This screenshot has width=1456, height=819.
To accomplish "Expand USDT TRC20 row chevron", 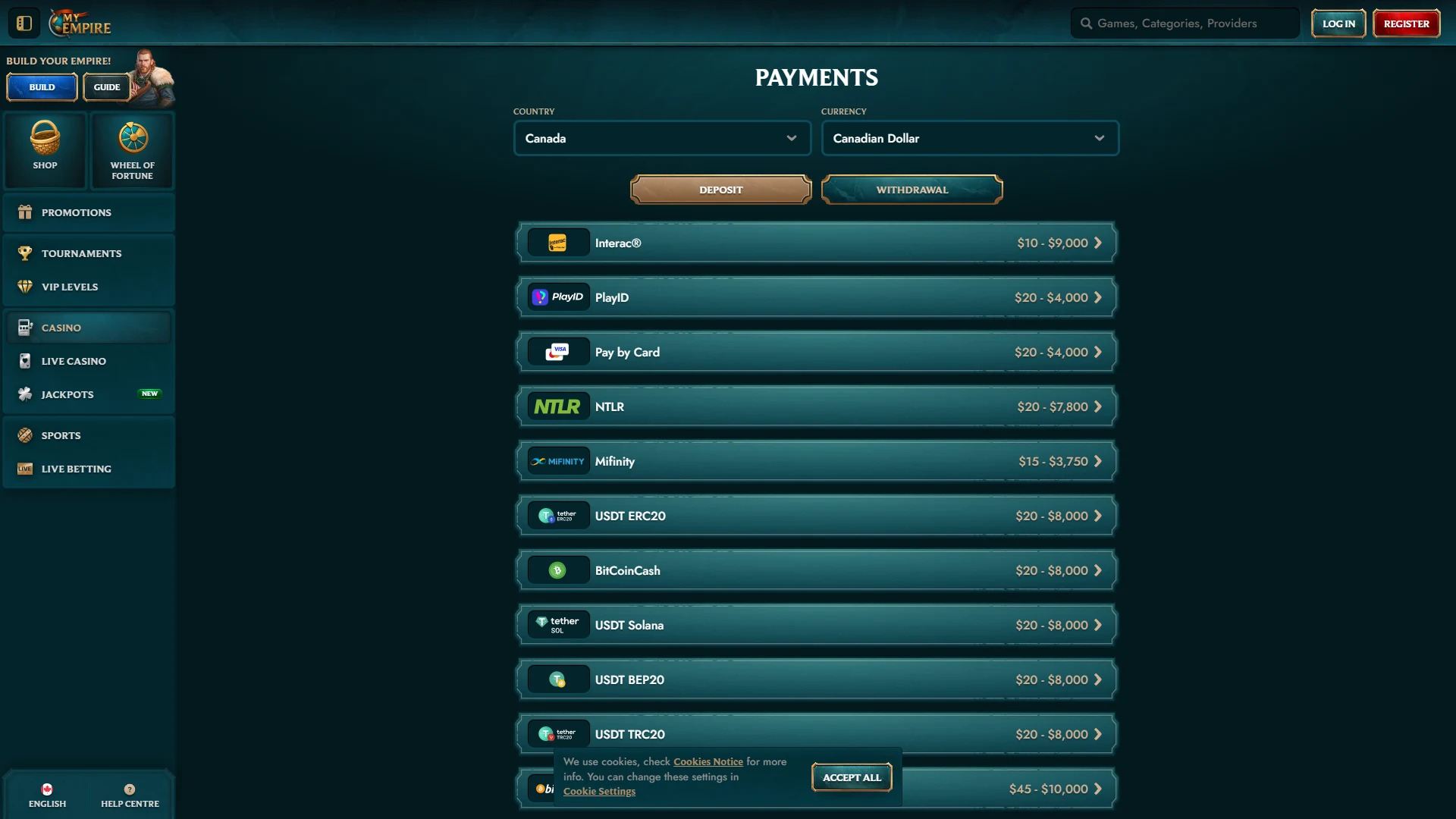I will click(1098, 734).
